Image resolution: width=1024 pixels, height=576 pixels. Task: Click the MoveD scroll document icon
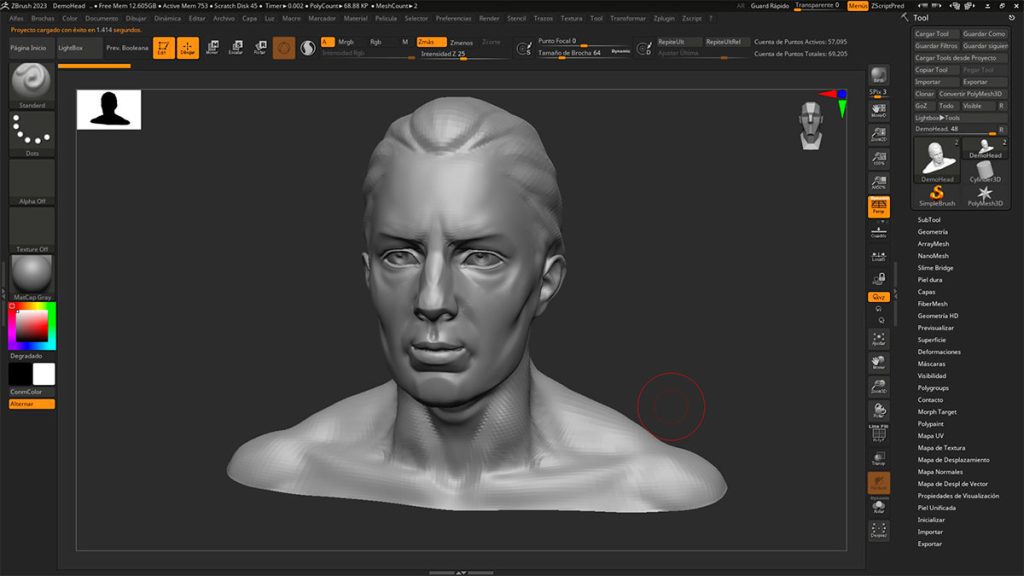(x=878, y=110)
